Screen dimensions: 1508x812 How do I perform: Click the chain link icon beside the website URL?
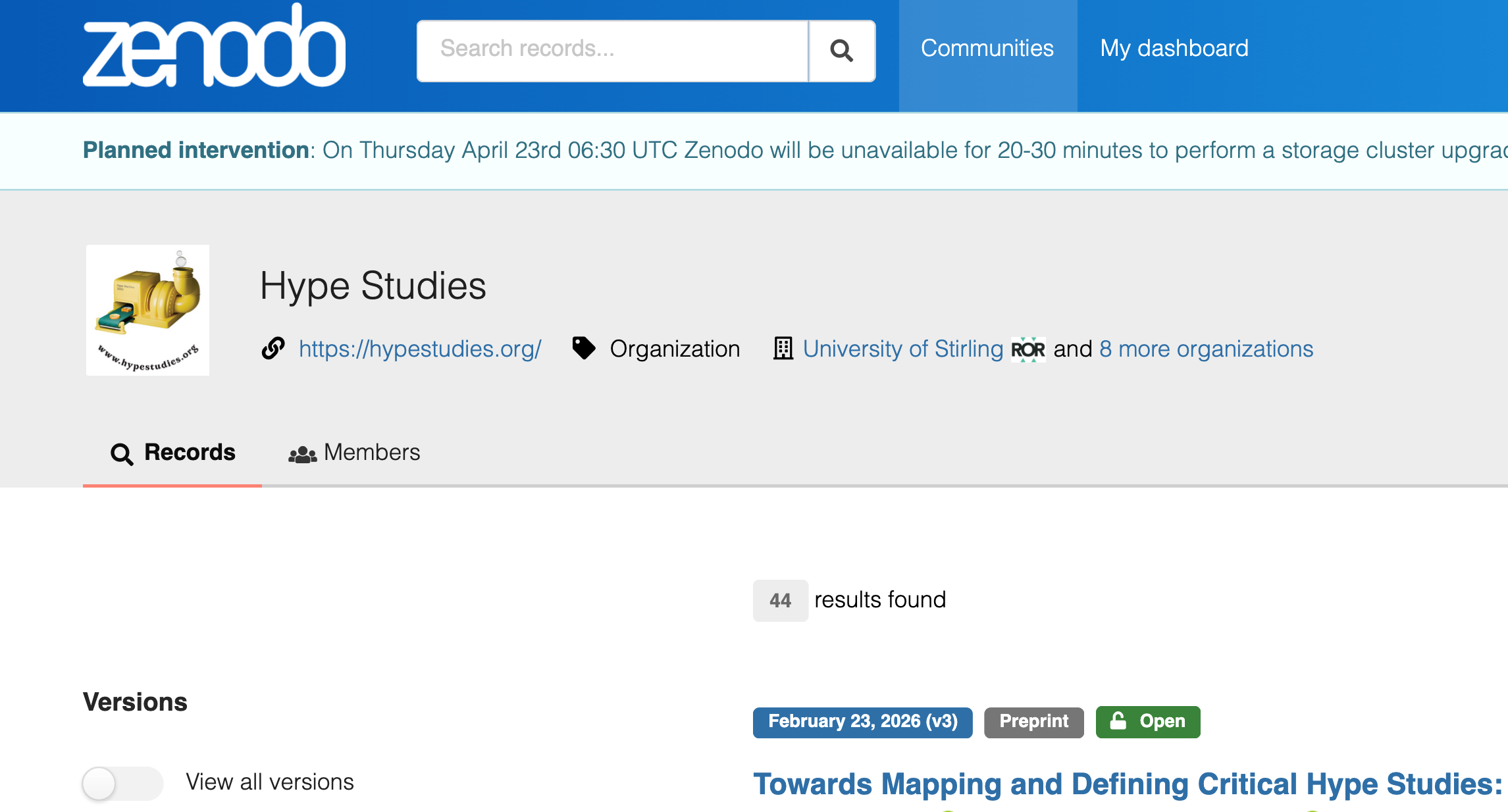(273, 348)
